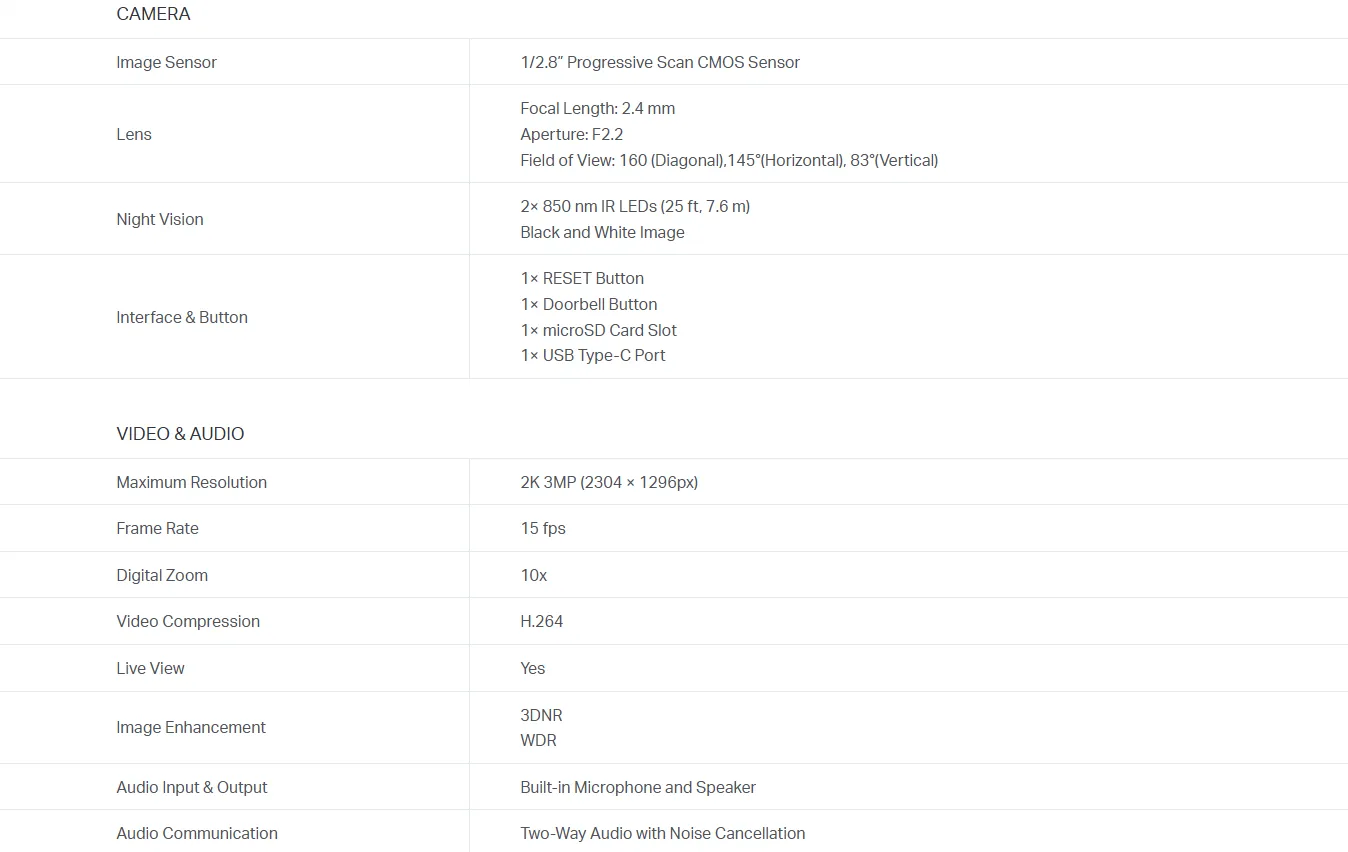
Task: Click the USB Type-C Port entry
Action: [593, 355]
